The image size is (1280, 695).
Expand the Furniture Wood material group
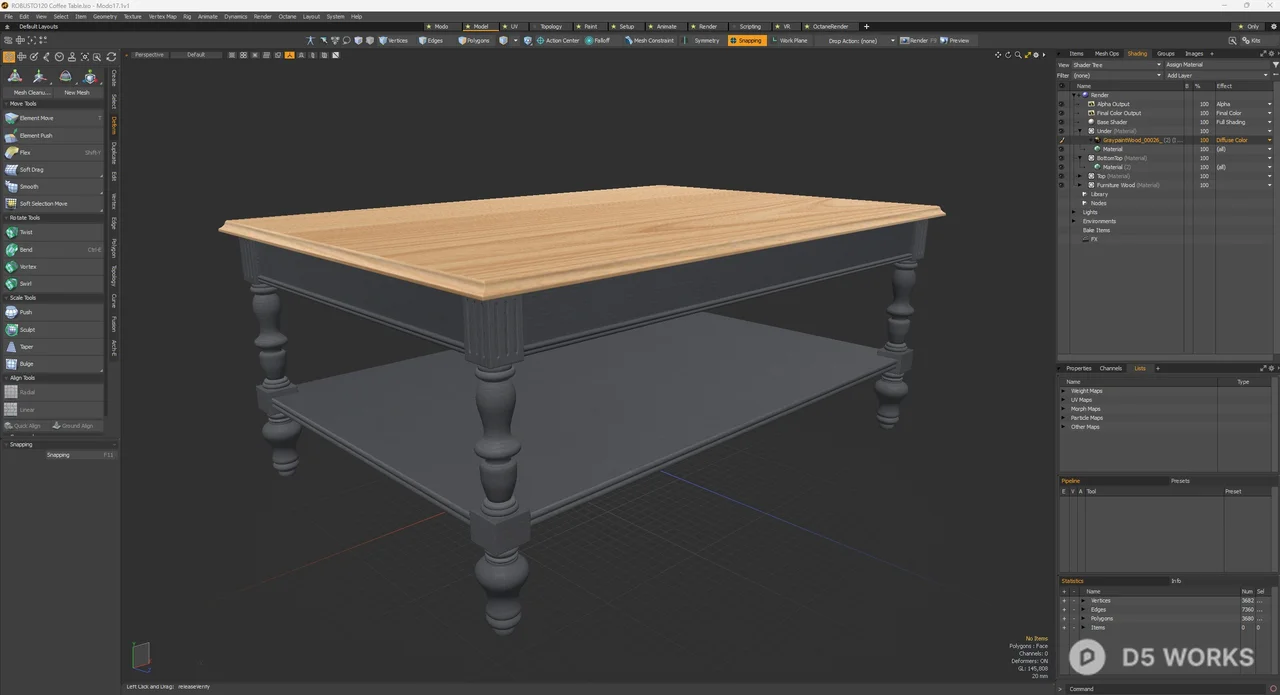click(1080, 185)
